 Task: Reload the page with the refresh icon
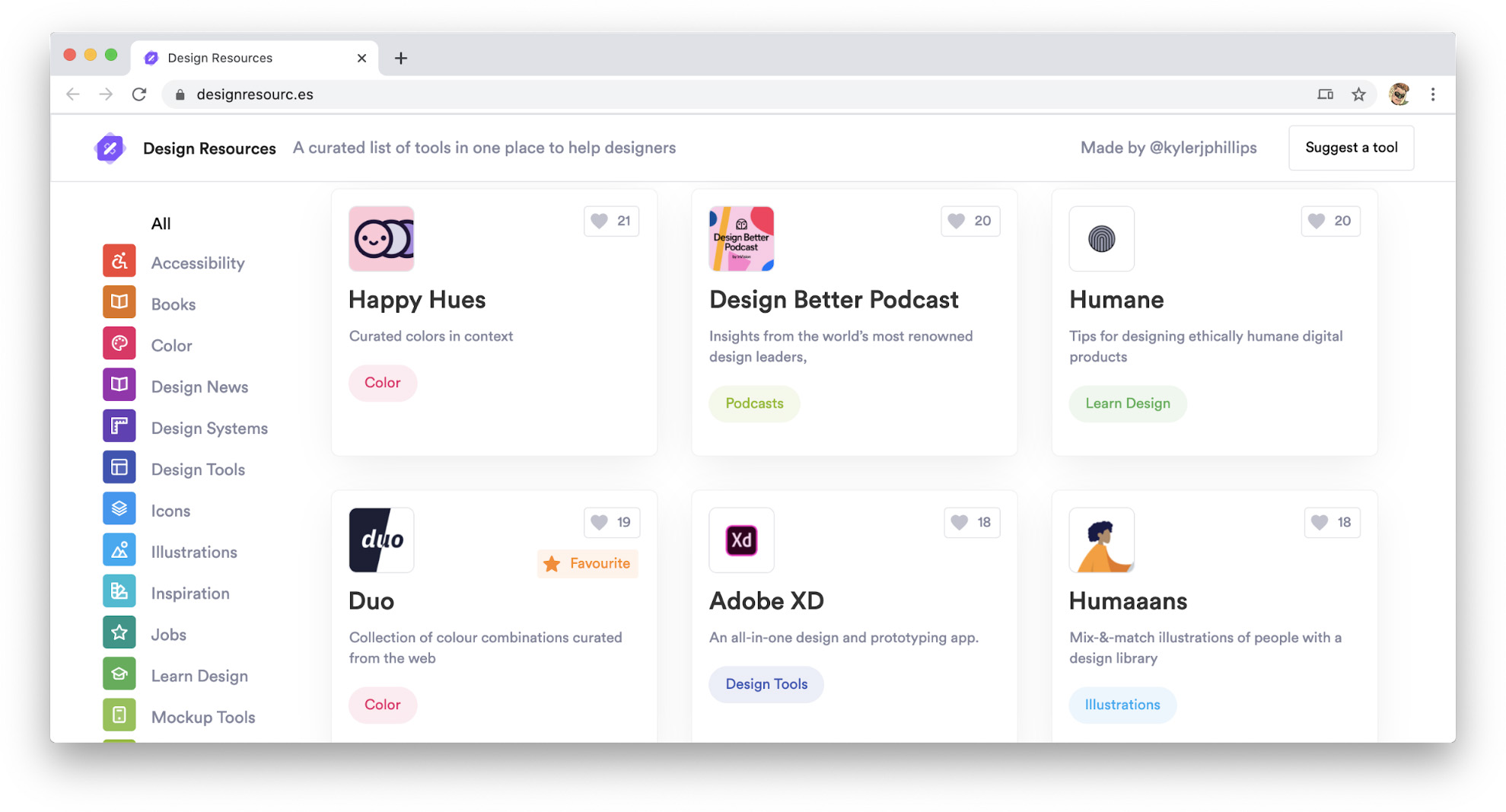coord(139,94)
